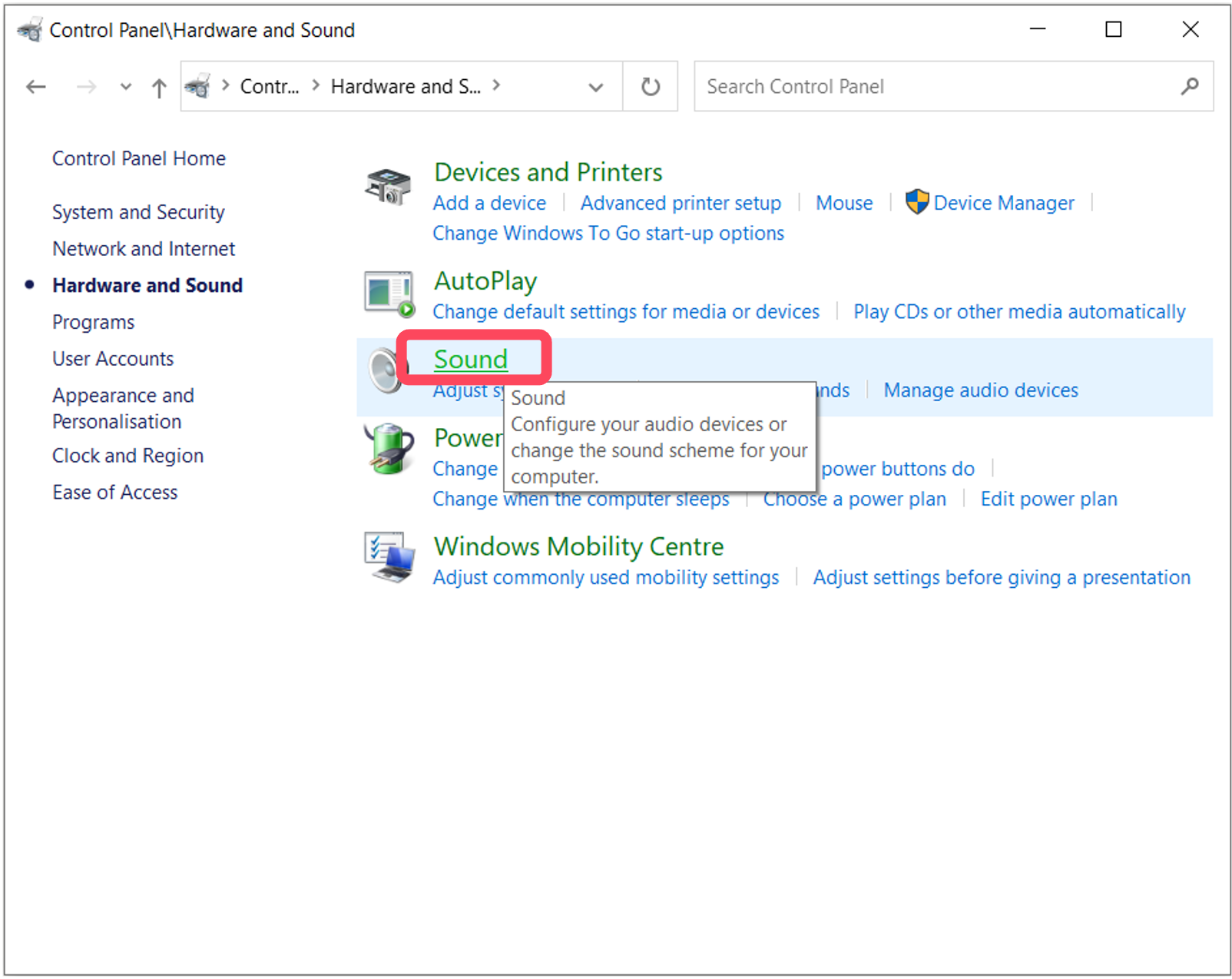Go to Programs category

click(x=94, y=322)
